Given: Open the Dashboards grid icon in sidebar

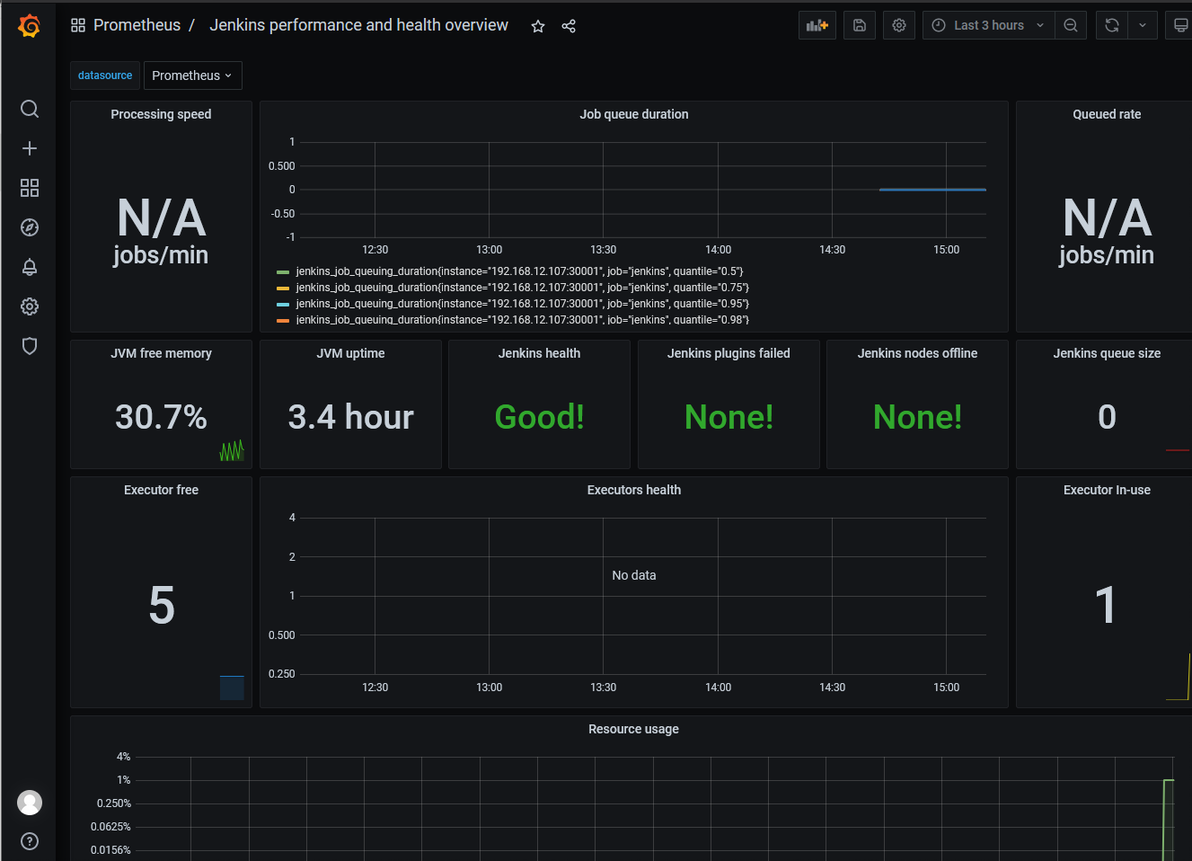Looking at the screenshot, I should [x=29, y=188].
